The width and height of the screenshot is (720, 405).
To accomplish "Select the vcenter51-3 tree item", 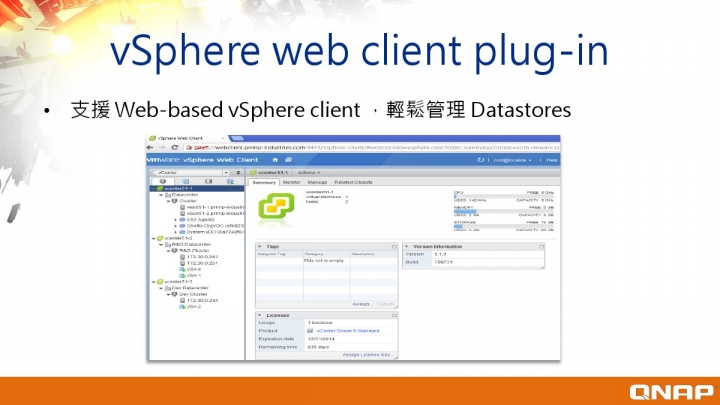I will [x=178, y=281].
